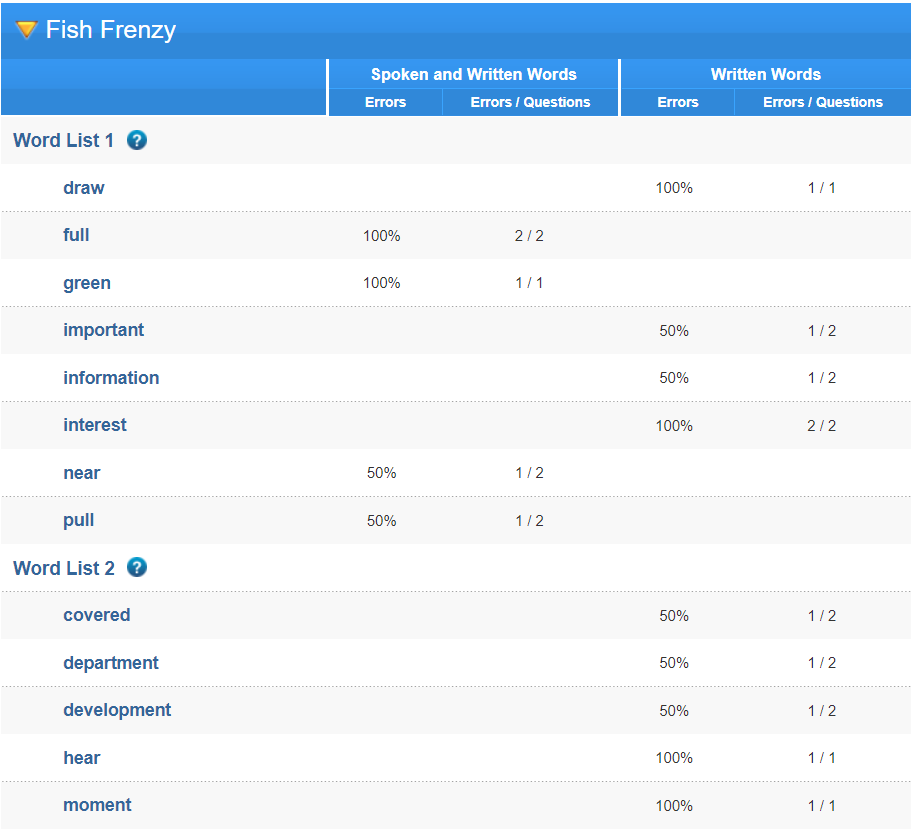915x831 pixels.
Task: Select the Written Words column group header
Action: click(766, 74)
